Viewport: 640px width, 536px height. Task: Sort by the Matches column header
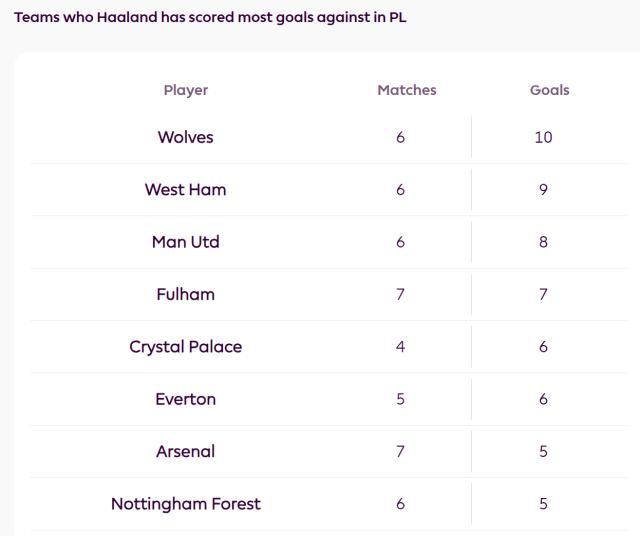click(x=406, y=90)
